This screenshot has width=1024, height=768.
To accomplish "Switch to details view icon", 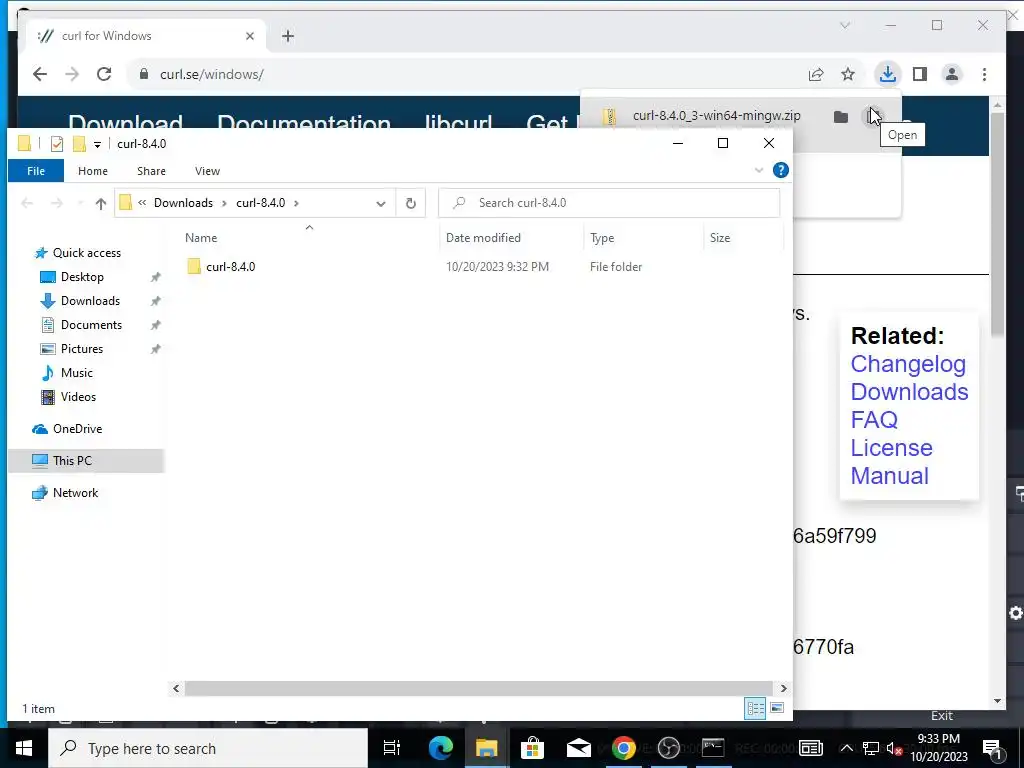I will [756, 709].
